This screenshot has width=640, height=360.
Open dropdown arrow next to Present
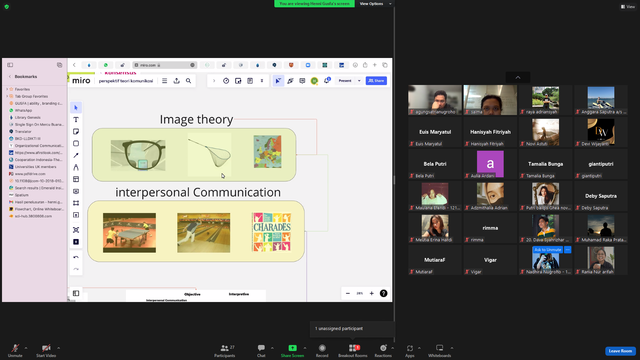pos(359,81)
